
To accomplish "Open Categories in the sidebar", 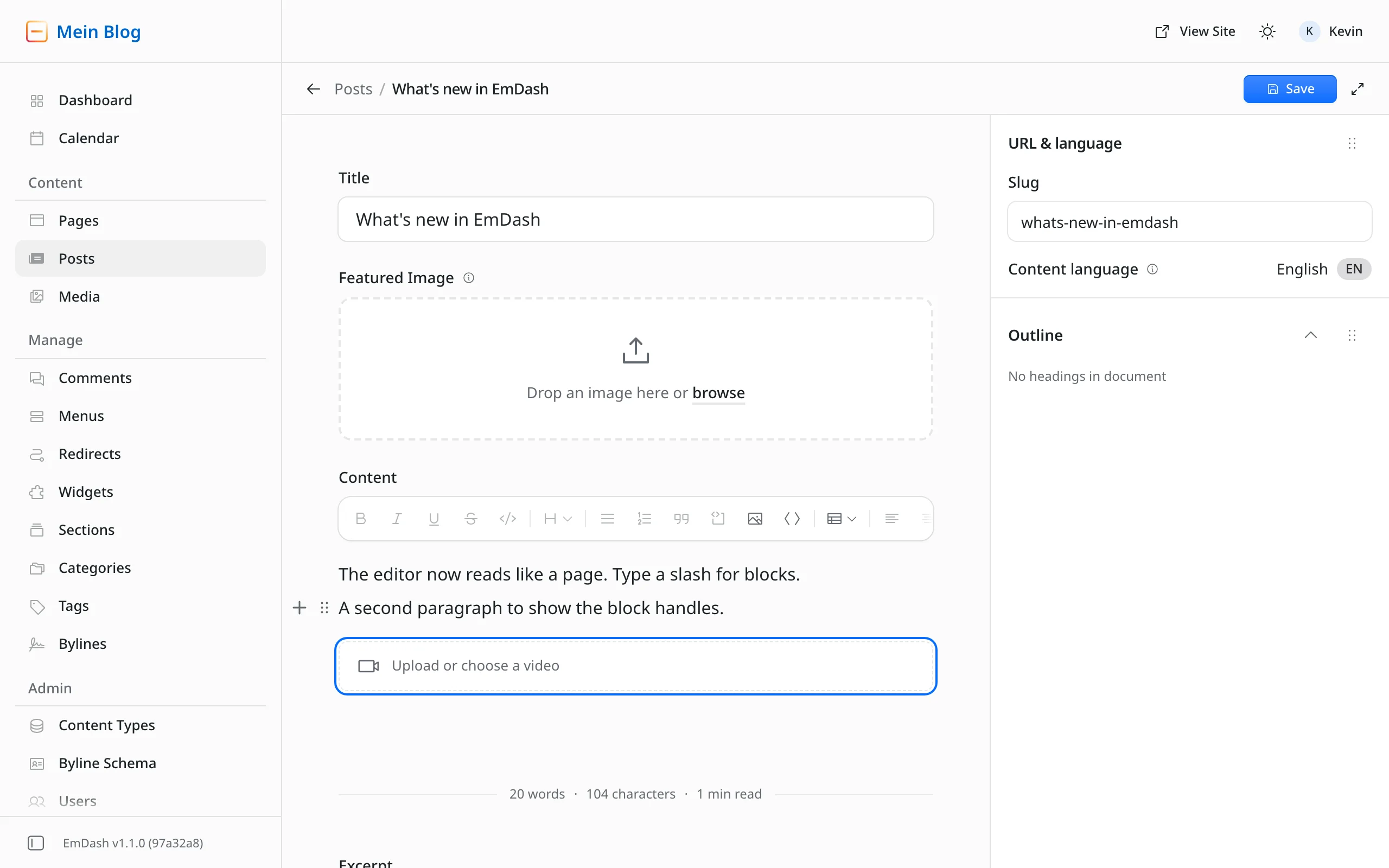I will coord(141,568).
